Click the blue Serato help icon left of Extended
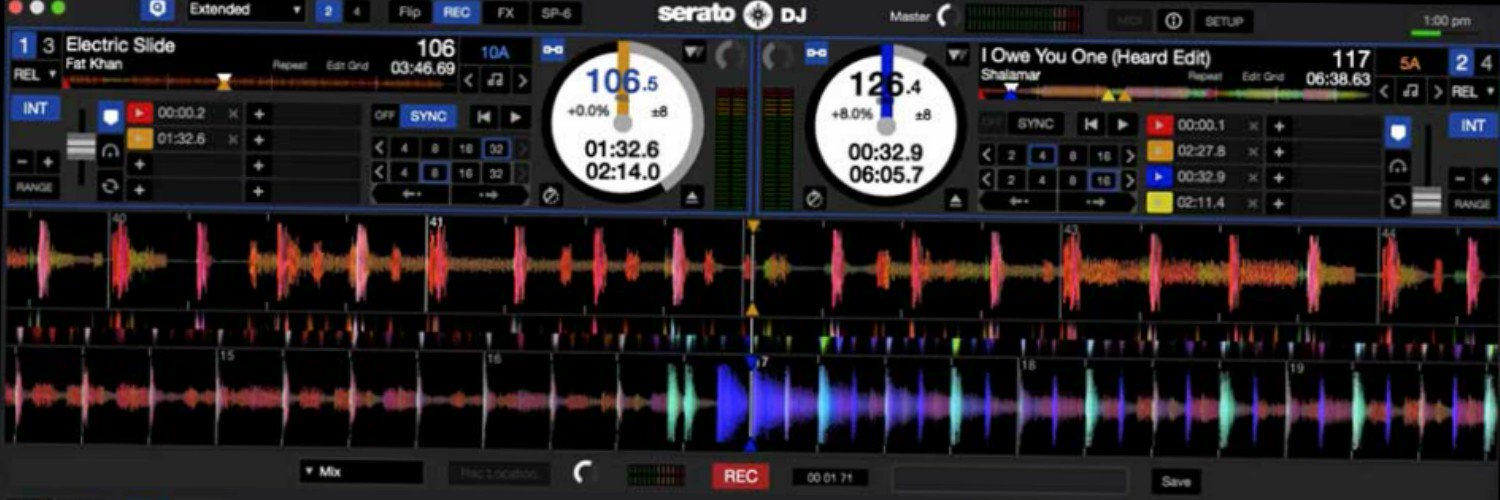Image resolution: width=1500 pixels, height=500 pixels. [x=155, y=11]
